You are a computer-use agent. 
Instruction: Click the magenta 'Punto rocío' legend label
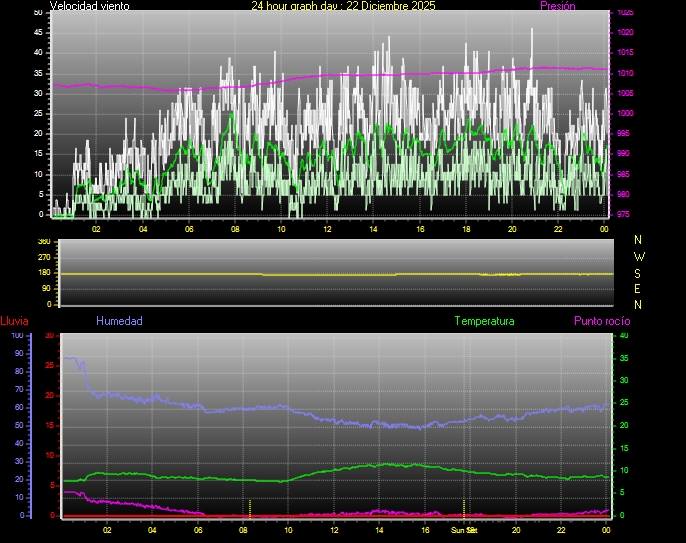(x=601, y=321)
